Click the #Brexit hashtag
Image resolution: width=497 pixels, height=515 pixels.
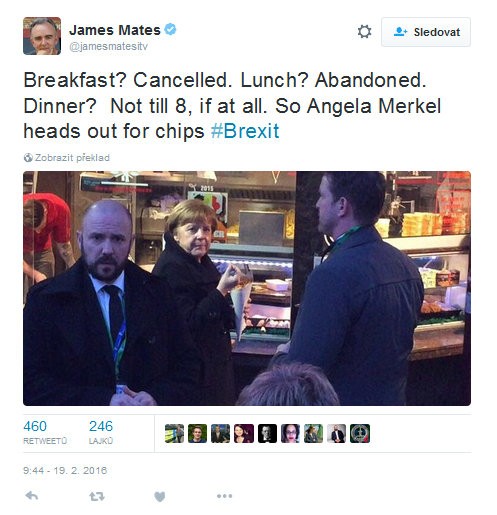coord(245,131)
